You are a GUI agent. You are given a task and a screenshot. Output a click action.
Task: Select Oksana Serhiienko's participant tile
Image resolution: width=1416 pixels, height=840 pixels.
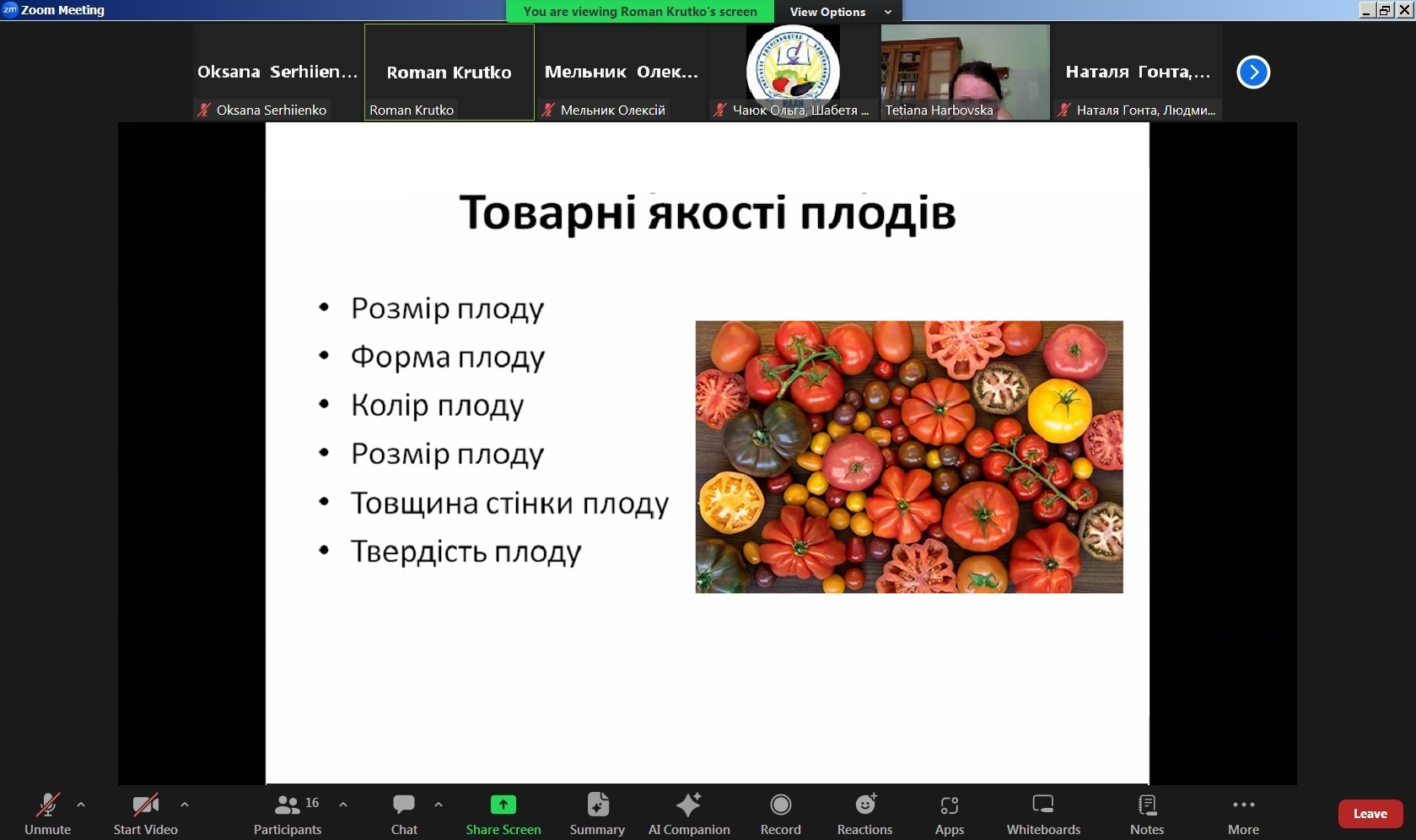[277, 72]
